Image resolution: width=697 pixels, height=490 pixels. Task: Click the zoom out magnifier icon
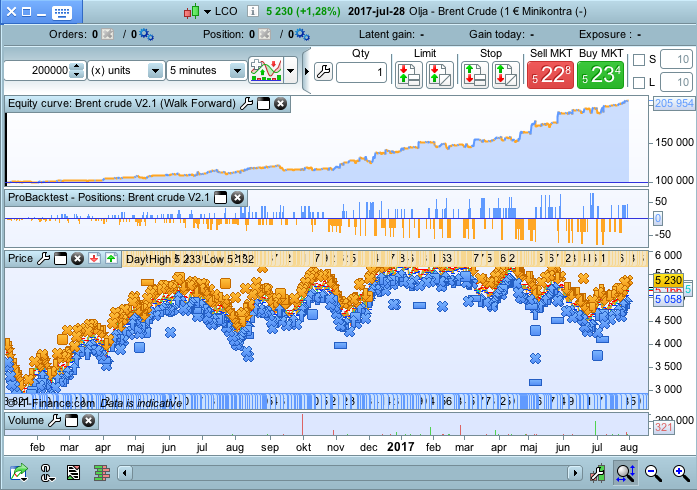pyautogui.click(x=653, y=472)
